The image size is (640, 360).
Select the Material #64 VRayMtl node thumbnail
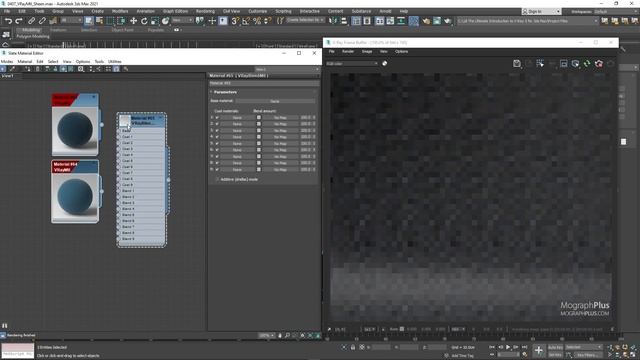pyautogui.click(x=75, y=198)
